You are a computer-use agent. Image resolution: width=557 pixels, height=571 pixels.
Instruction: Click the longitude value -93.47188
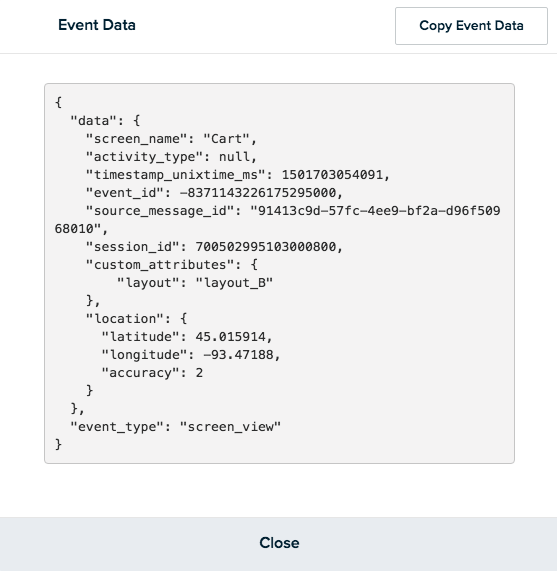pyautogui.click(x=238, y=355)
